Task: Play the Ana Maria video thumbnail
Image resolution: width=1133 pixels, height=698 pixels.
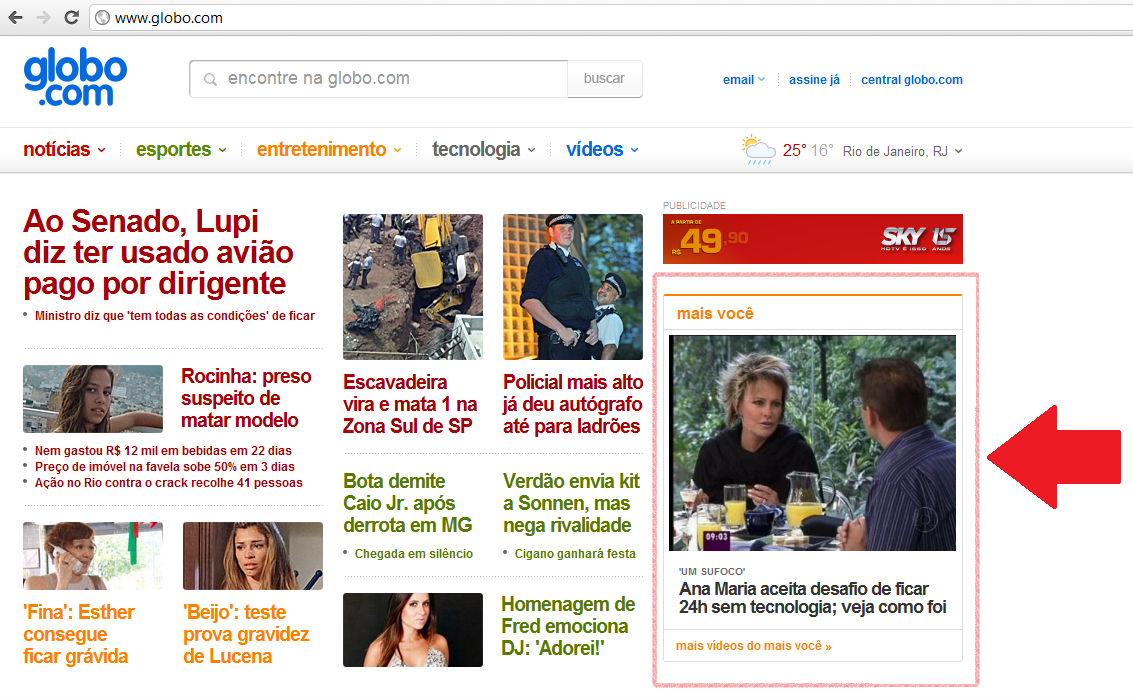Action: pos(812,442)
